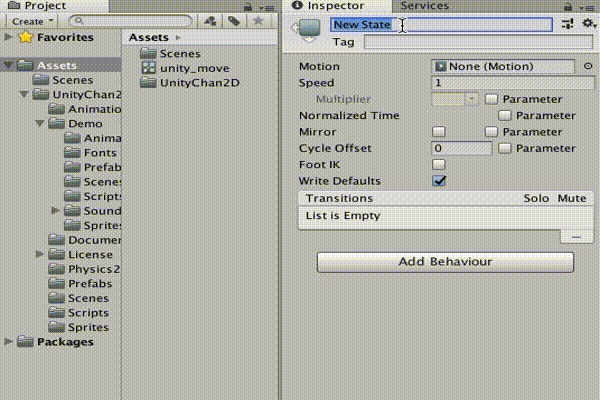Click the search by label tag icon
Screen dimensions: 600x400
pyautogui.click(x=234, y=21)
